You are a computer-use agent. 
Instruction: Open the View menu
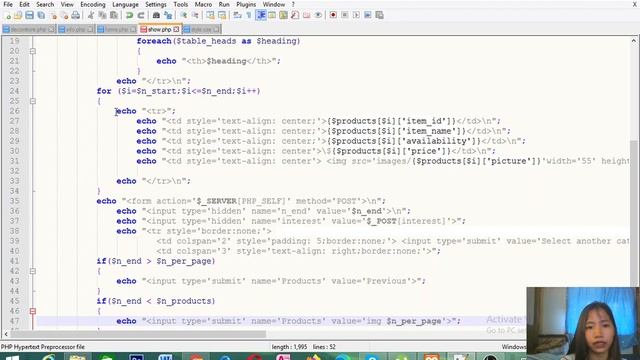[x=67, y=4]
